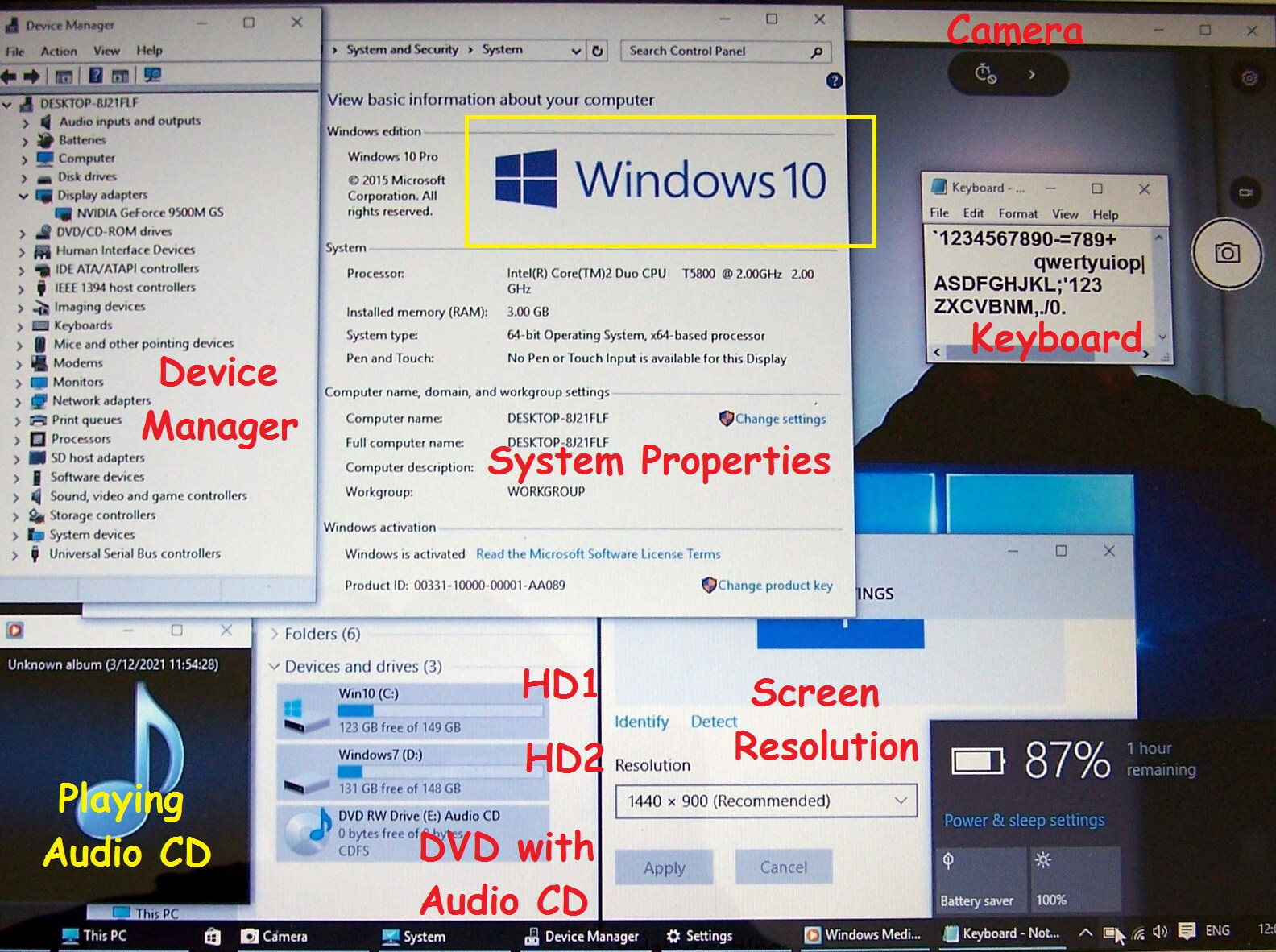Click Scan for hardware changes monitor icon
This screenshot has height=952, width=1276.
pyautogui.click(x=152, y=75)
